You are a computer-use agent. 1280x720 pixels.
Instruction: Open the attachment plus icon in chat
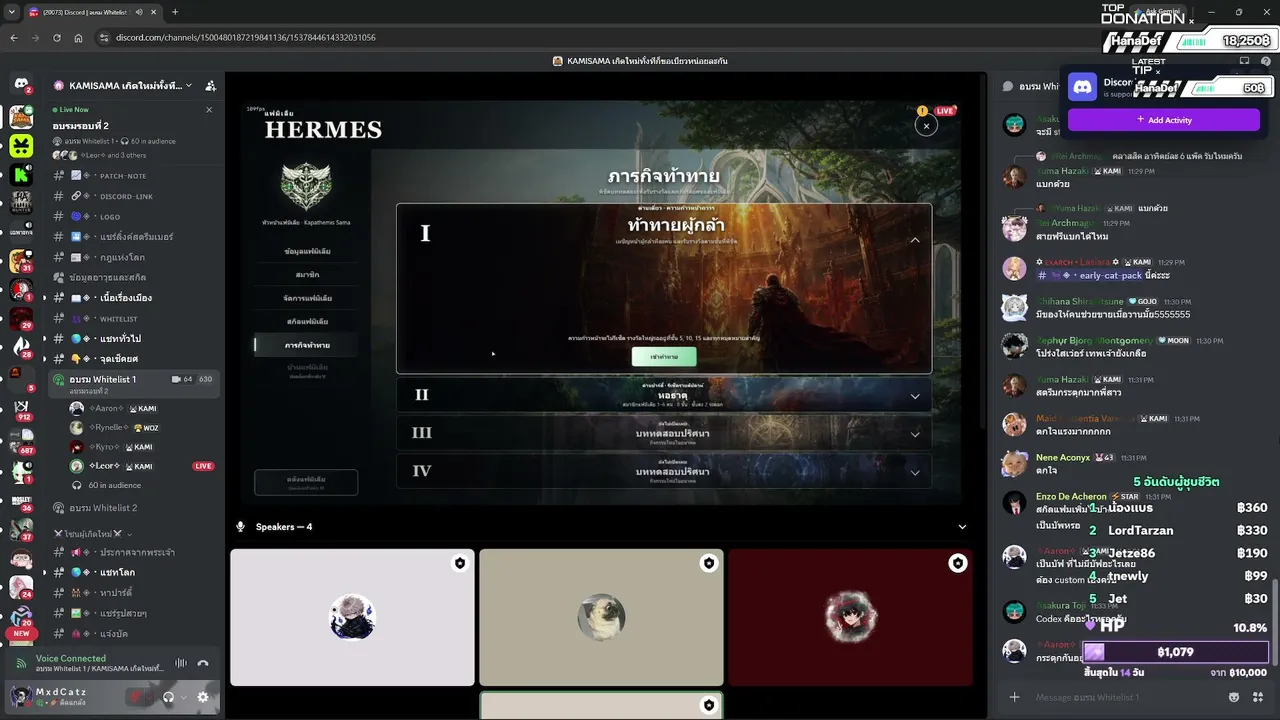pos(1014,697)
